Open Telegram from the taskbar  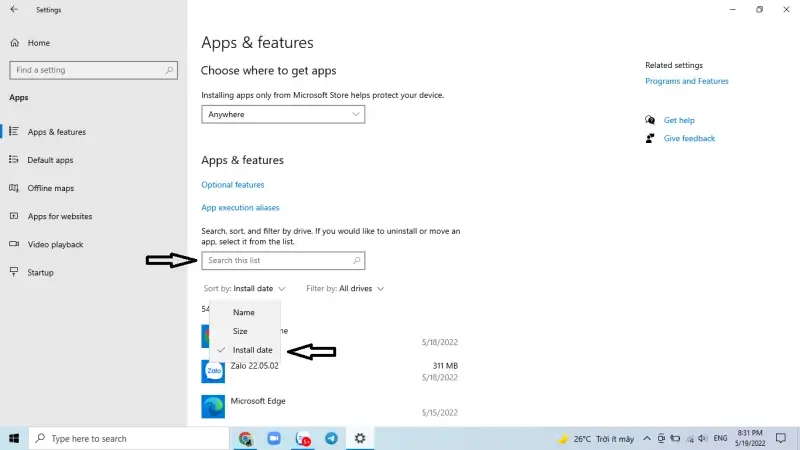tap(331, 438)
